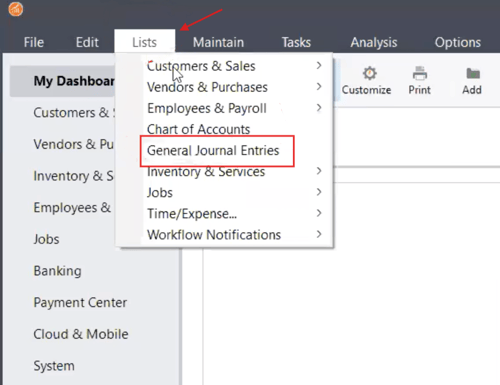Image resolution: width=500 pixels, height=385 pixels.
Task: Expand the Jobs submenu arrow
Action: pos(319,192)
